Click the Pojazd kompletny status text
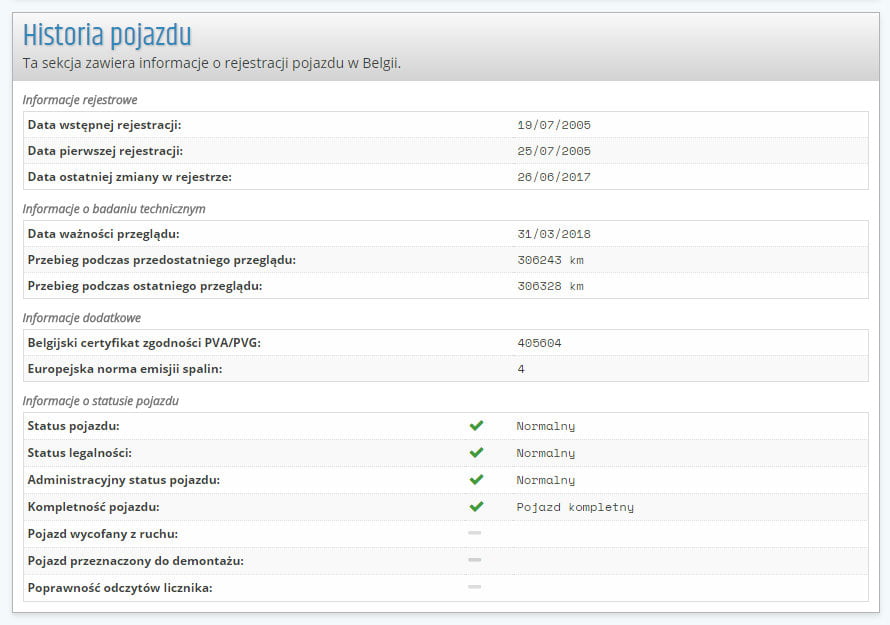This screenshot has width=890, height=625. tap(575, 507)
